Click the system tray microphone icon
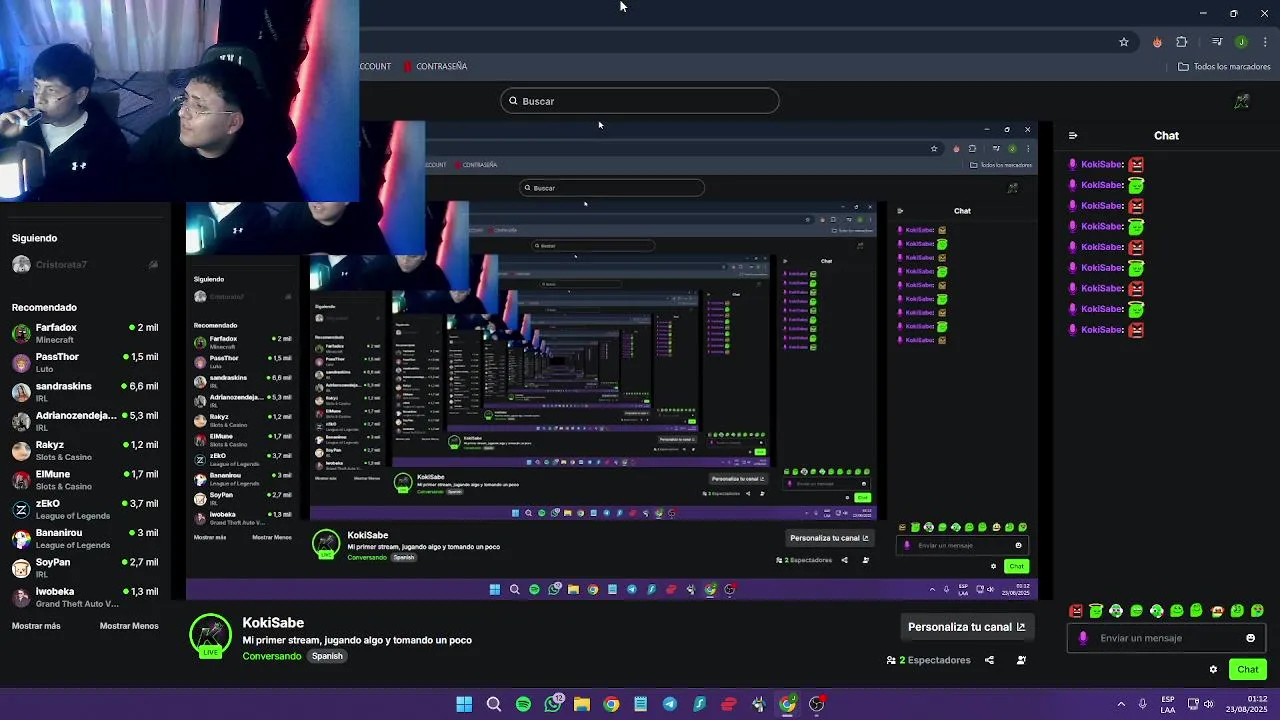Screen dimensions: 1280x720 coord(1142,704)
